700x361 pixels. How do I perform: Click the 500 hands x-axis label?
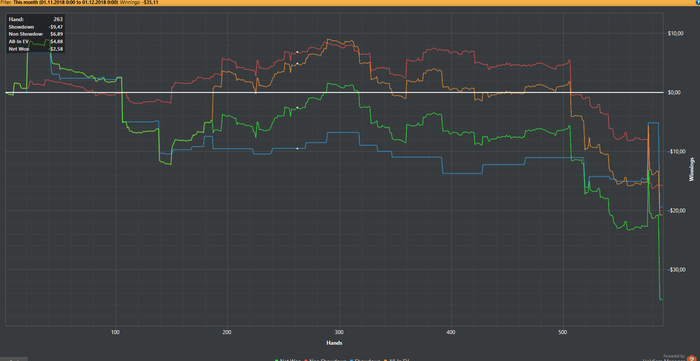563,332
